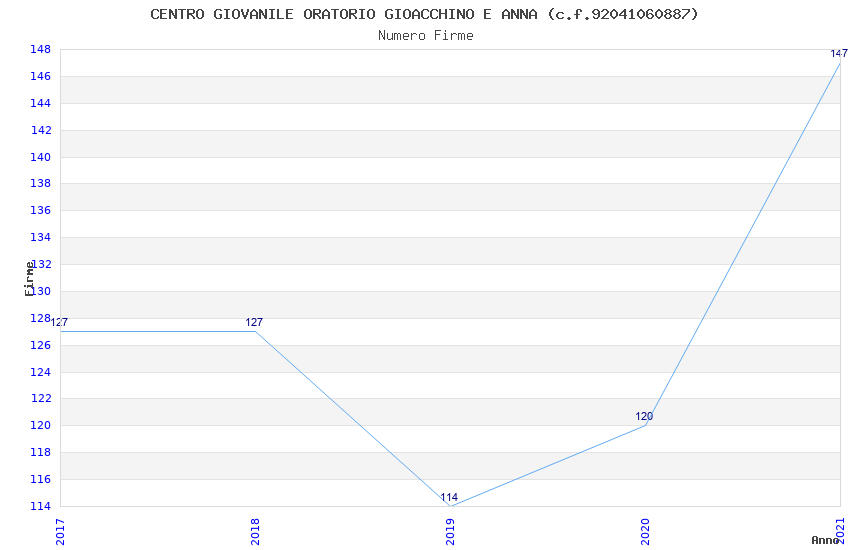
Task: Click the y-axis tick value 138
Action: [x=40, y=183]
